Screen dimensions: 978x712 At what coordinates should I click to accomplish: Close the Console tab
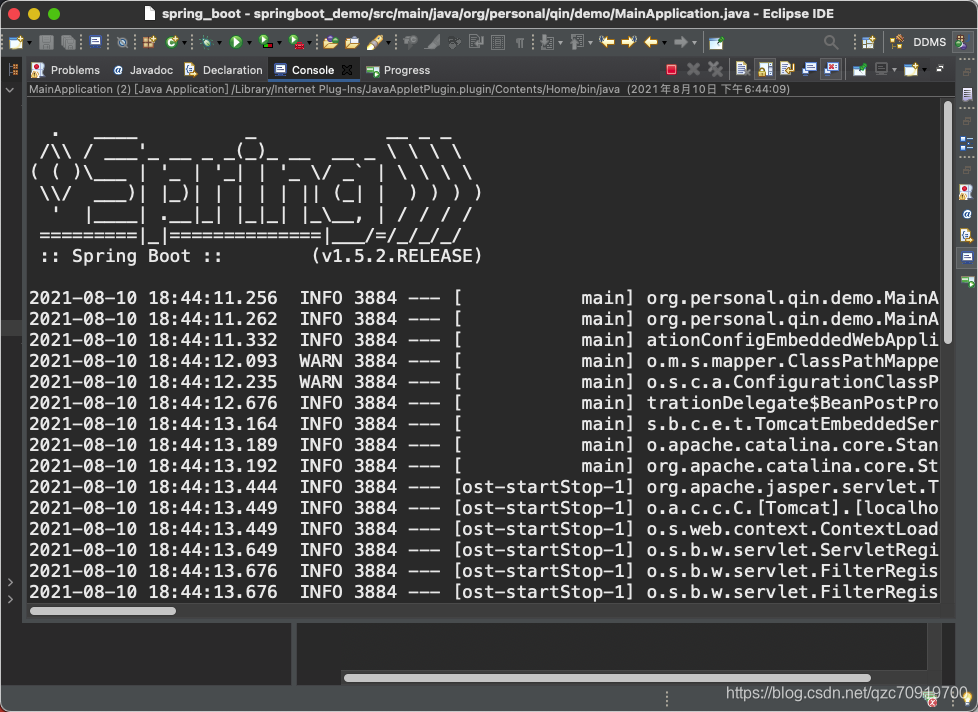click(347, 70)
